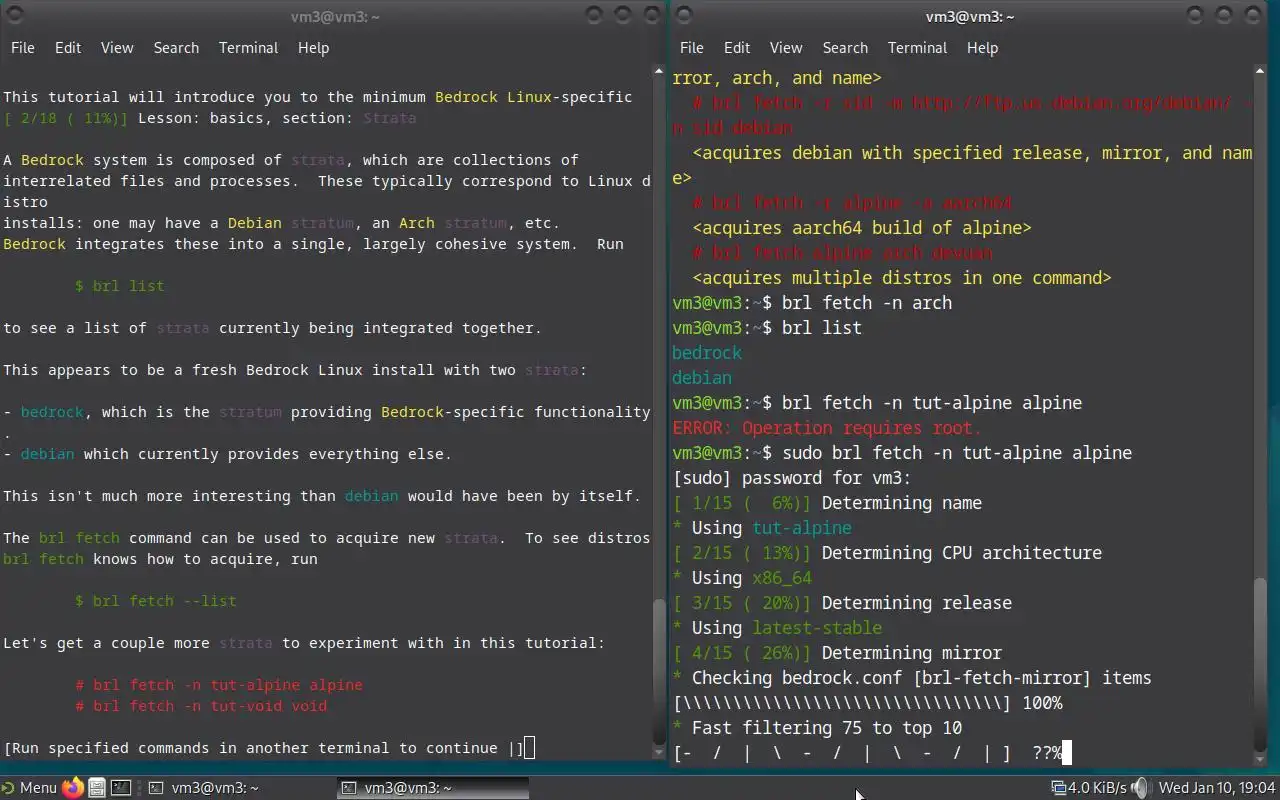Open the Menu button on the taskbar
The width and height of the screenshot is (1280, 800).
coord(29,788)
